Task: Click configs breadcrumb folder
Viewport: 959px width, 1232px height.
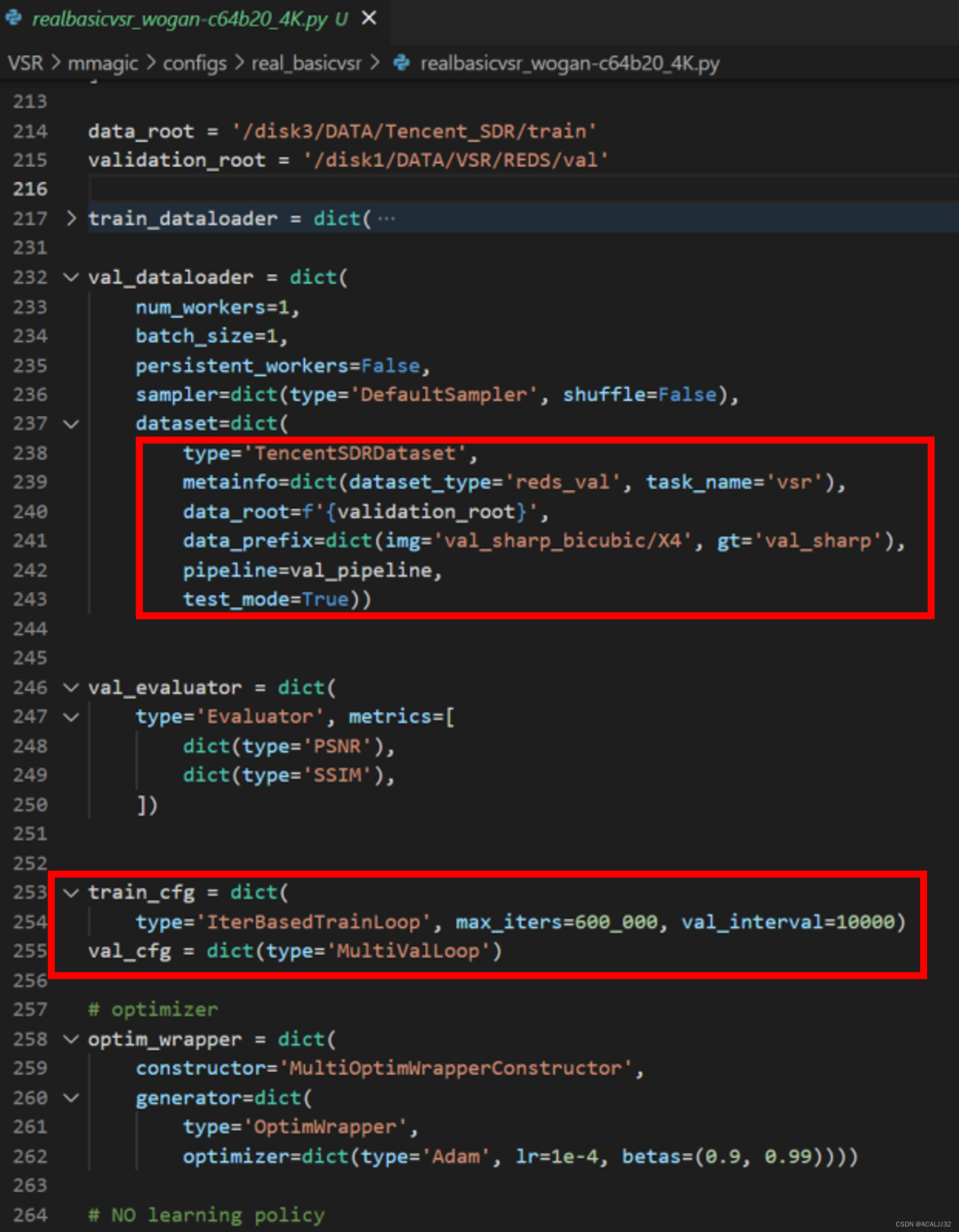Action: [195, 63]
